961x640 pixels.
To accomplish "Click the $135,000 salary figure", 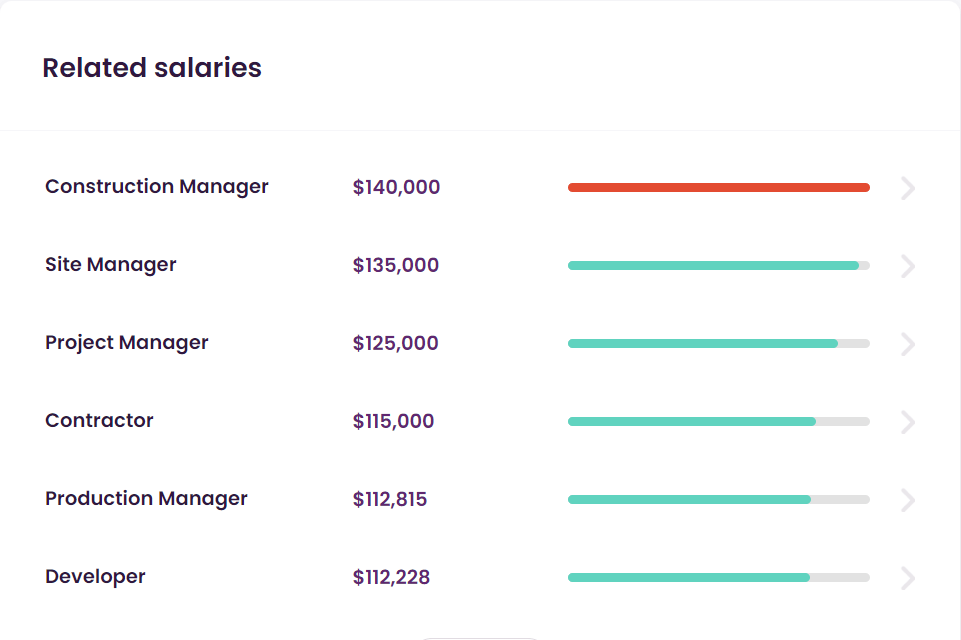I will click(396, 265).
